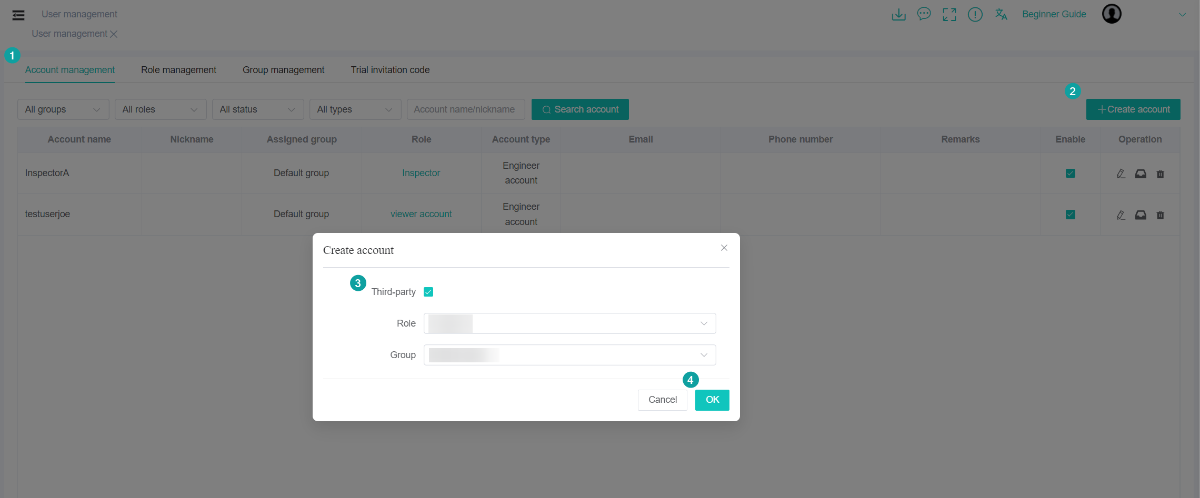Open the All status filter dropdown
The image size is (1200, 498).
pos(258,109)
